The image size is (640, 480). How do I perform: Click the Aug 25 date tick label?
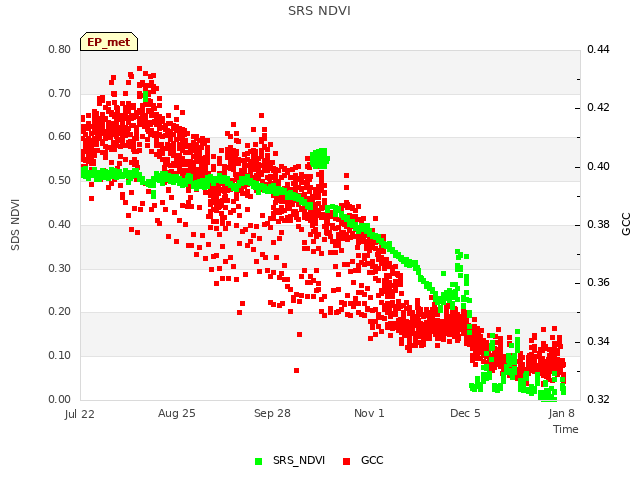point(177,413)
